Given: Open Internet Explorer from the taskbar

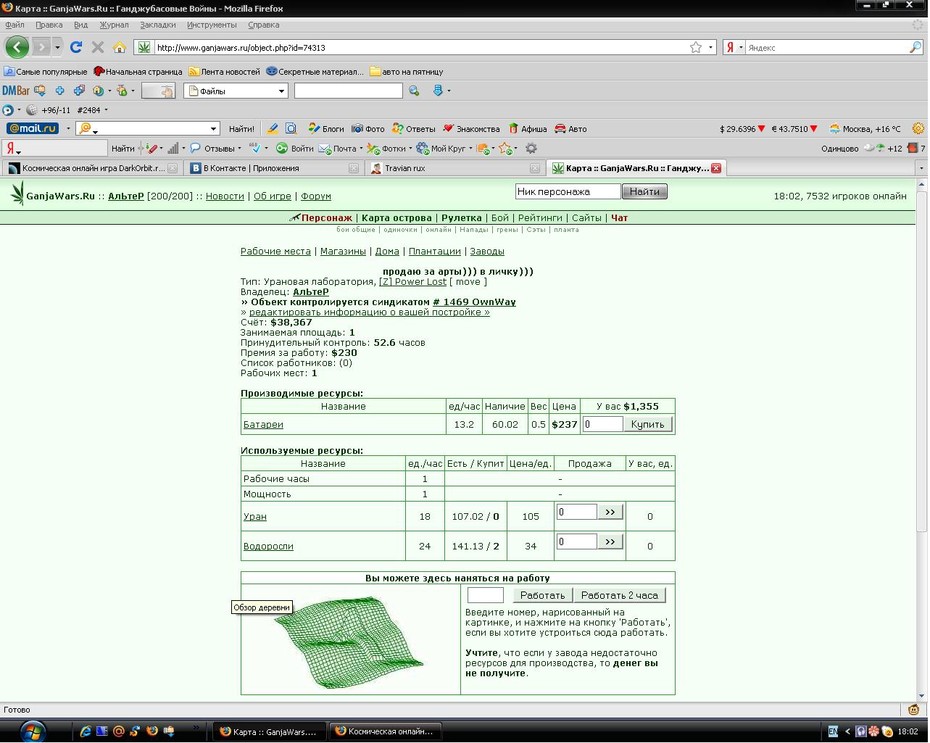Looking at the screenshot, I should pyautogui.click(x=85, y=731).
